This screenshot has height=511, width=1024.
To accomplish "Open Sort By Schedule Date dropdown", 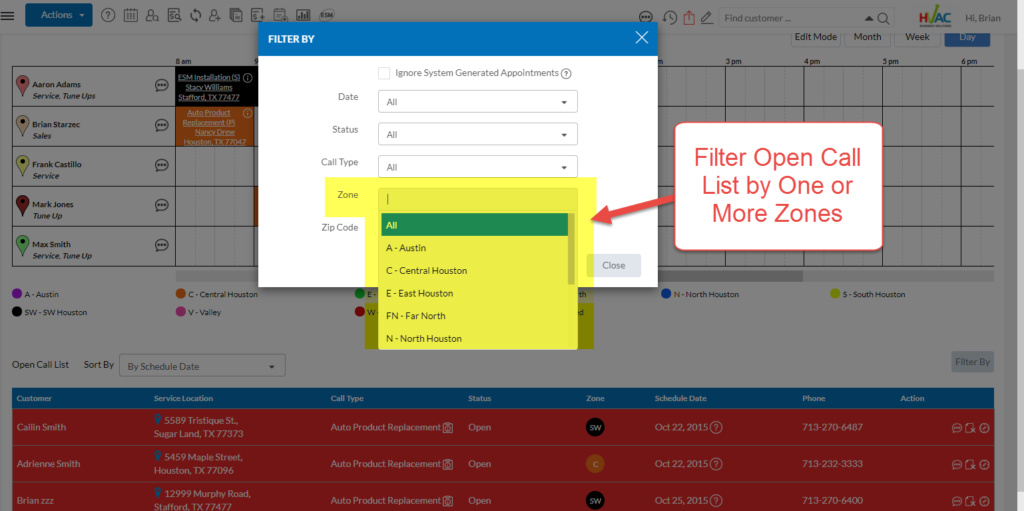I will 202,366.
